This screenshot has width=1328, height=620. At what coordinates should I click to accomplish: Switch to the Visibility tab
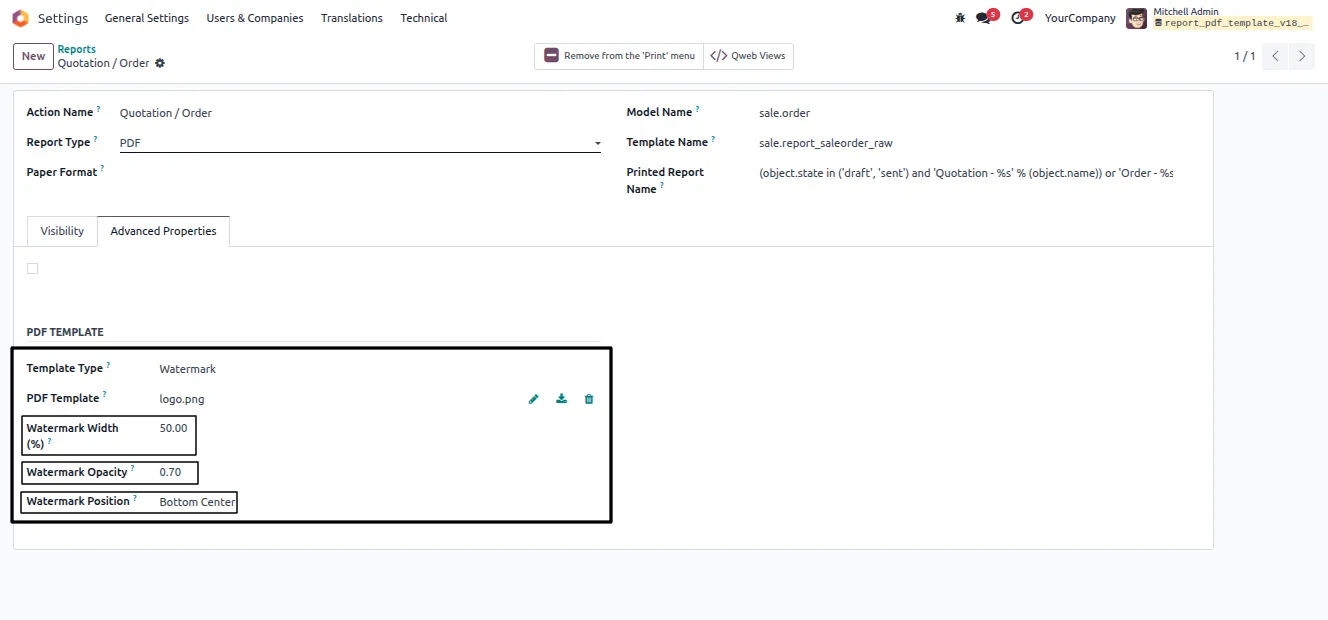[62, 231]
